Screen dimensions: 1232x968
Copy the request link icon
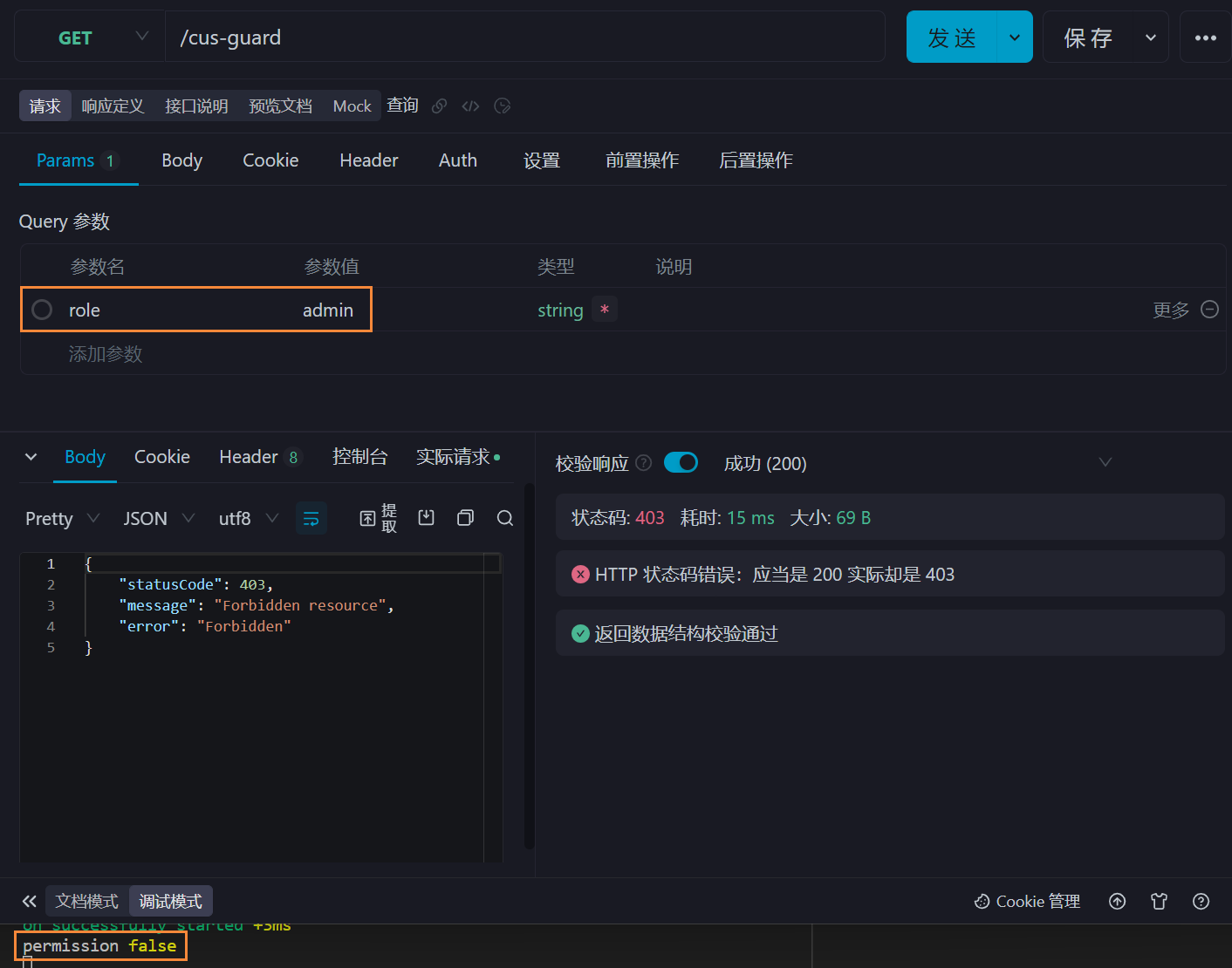[440, 106]
